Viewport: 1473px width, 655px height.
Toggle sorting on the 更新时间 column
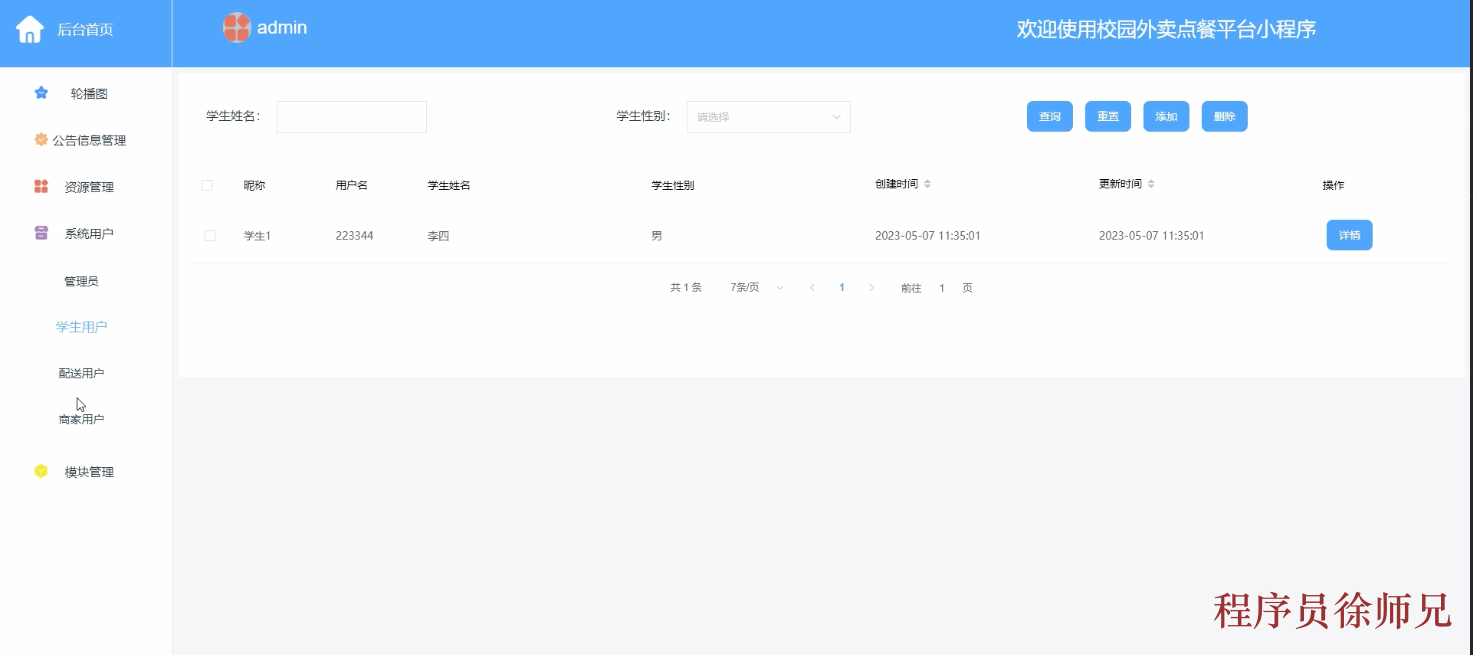[1152, 184]
